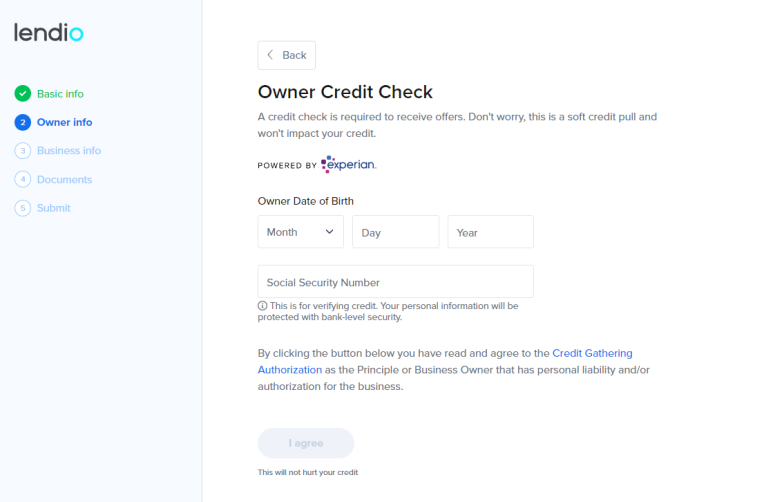
Task: Click the I agree button
Action: coord(306,443)
